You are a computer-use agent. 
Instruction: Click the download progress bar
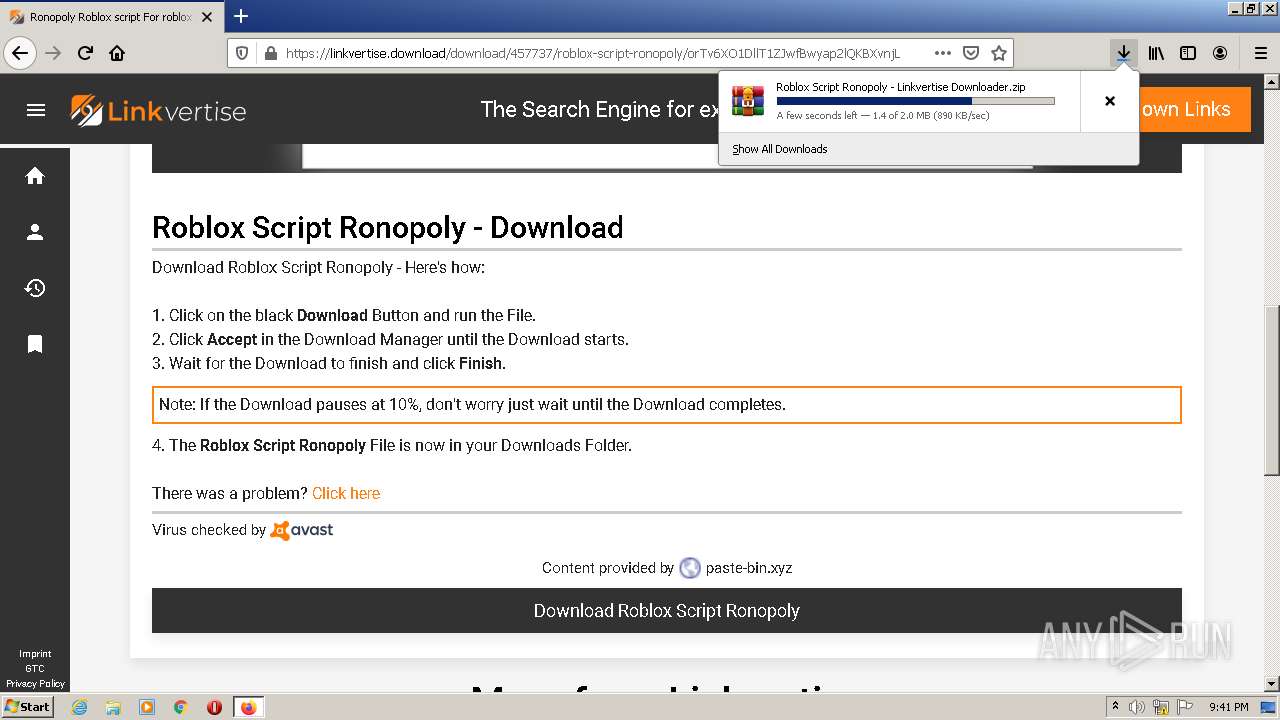tap(915, 101)
